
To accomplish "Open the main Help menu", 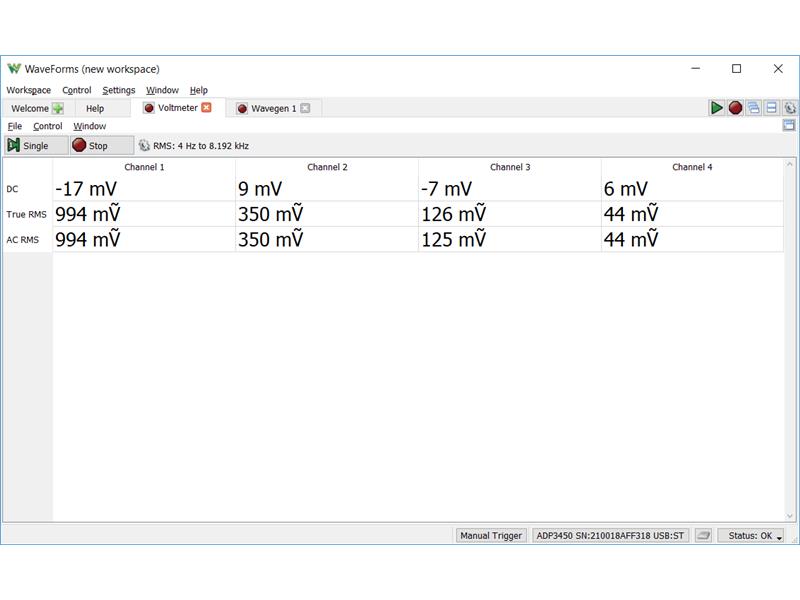I will pyautogui.click(x=198, y=90).
